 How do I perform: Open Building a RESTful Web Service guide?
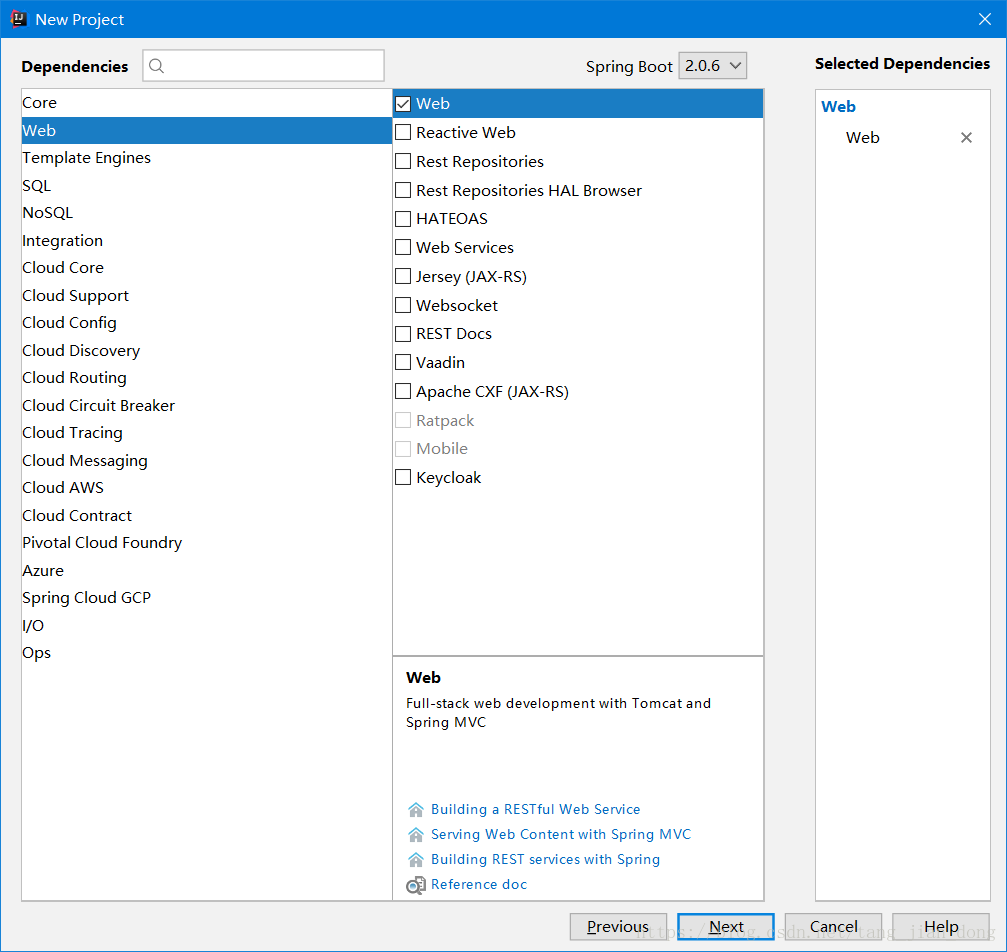(536, 809)
